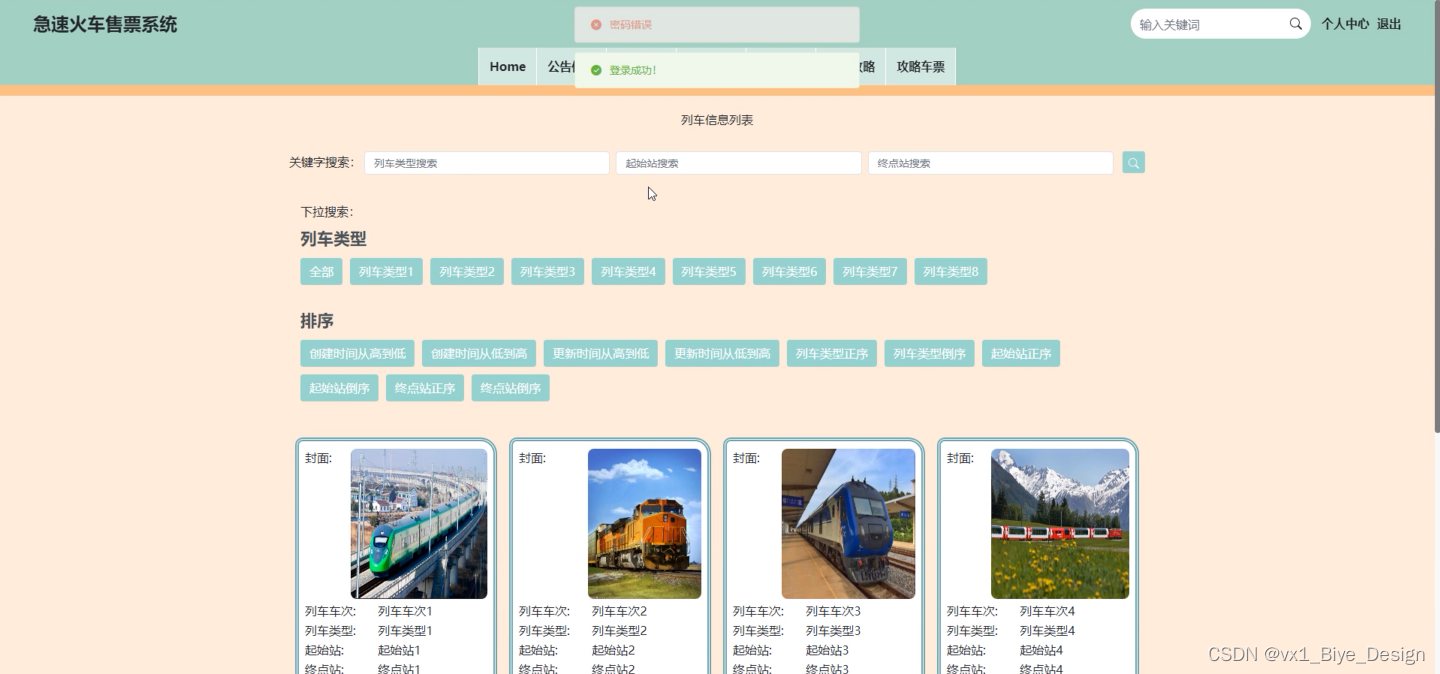
Task: Open the Home menu item
Action: pos(508,67)
